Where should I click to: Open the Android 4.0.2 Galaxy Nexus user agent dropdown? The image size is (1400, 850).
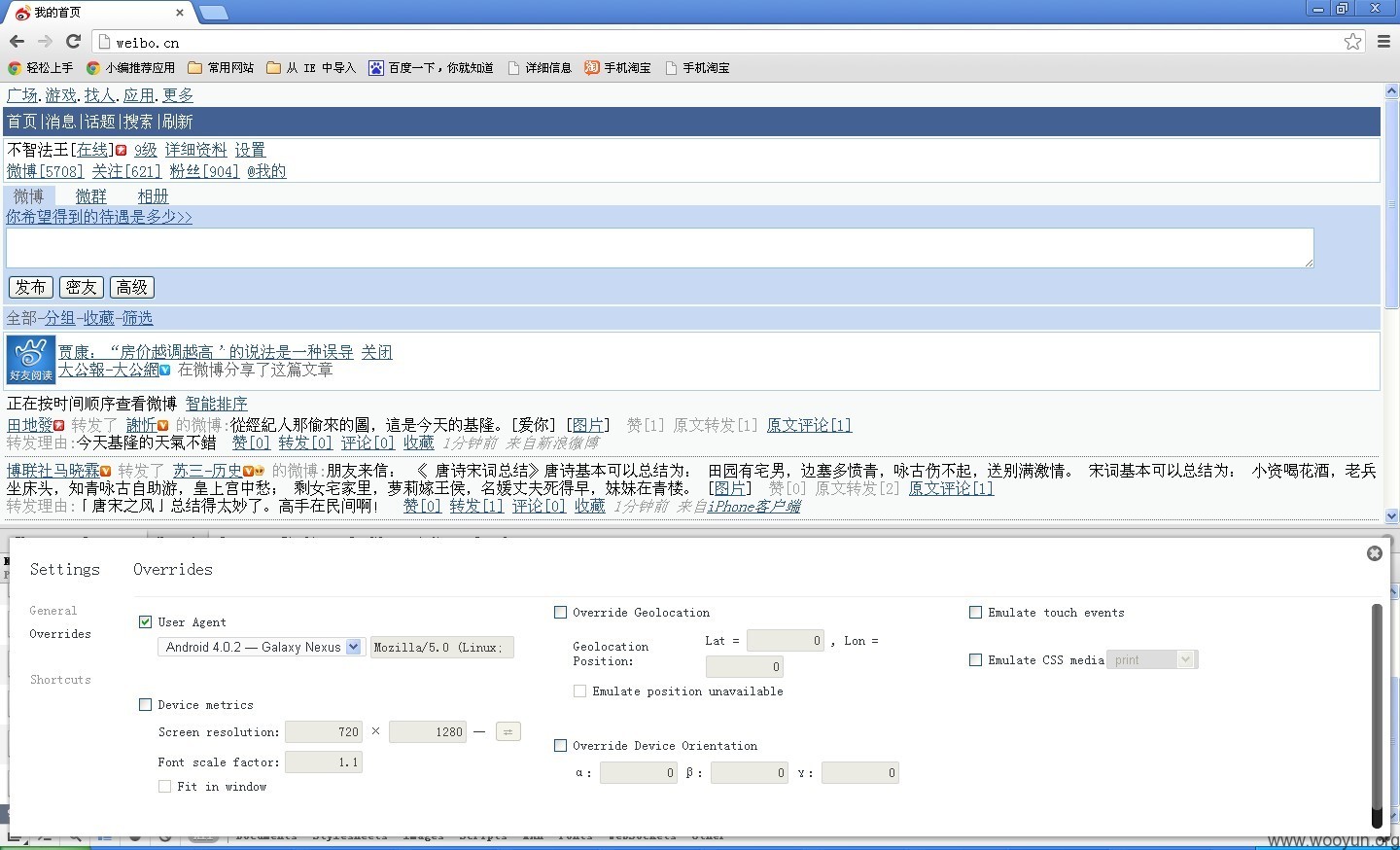tap(260, 647)
